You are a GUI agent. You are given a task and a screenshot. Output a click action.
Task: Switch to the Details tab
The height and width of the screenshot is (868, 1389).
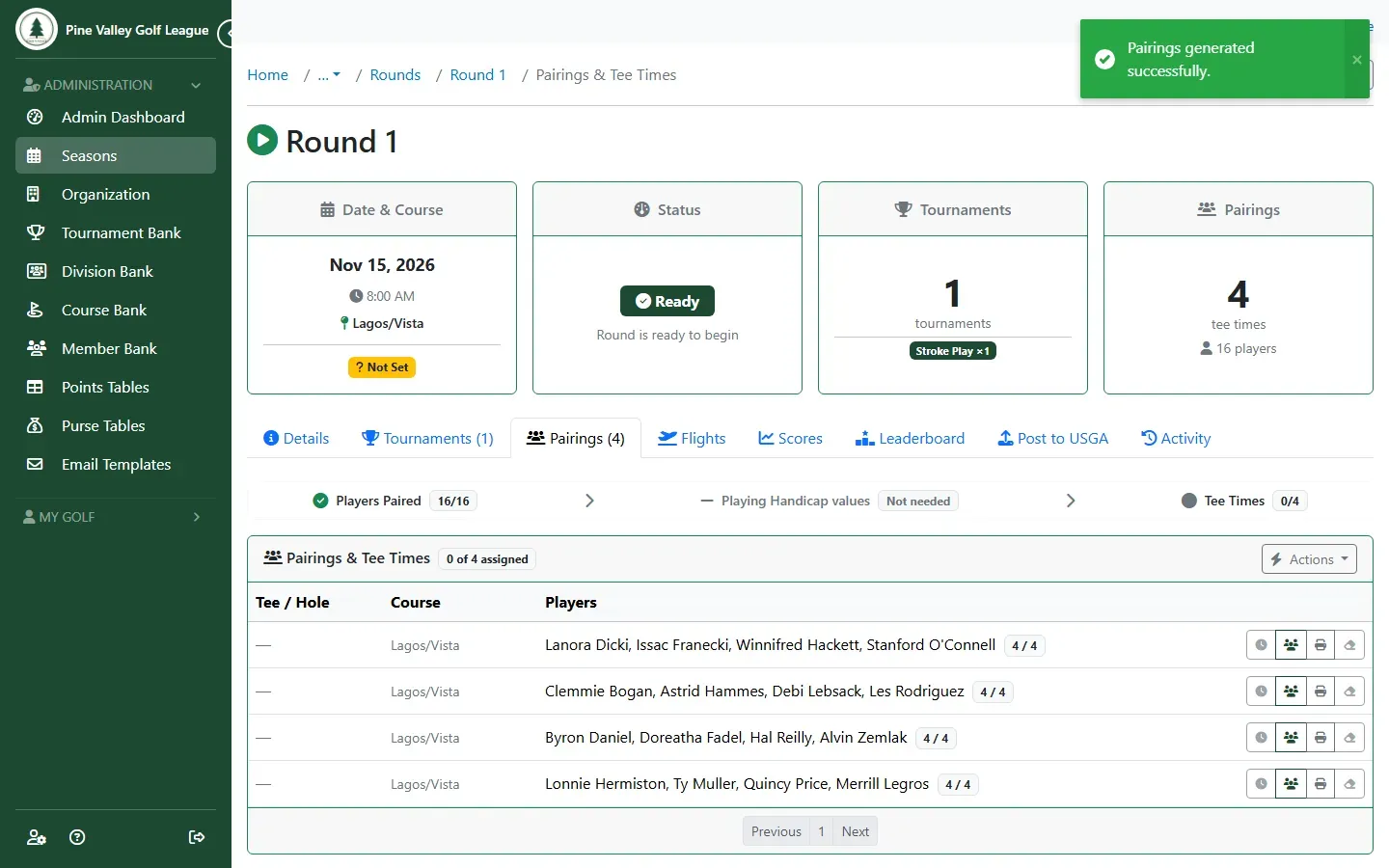point(296,438)
